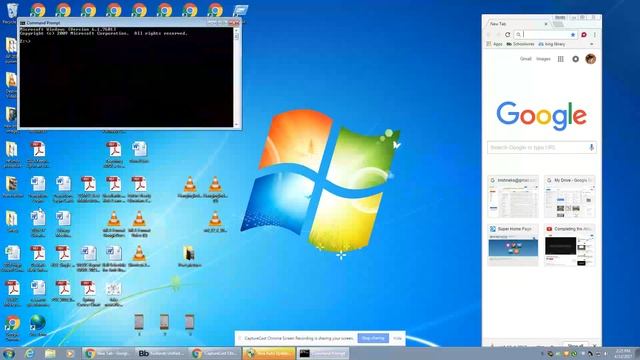The image size is (640, 360).
Task: Click Show all in Chrome download bar
Action: point(575,346)
